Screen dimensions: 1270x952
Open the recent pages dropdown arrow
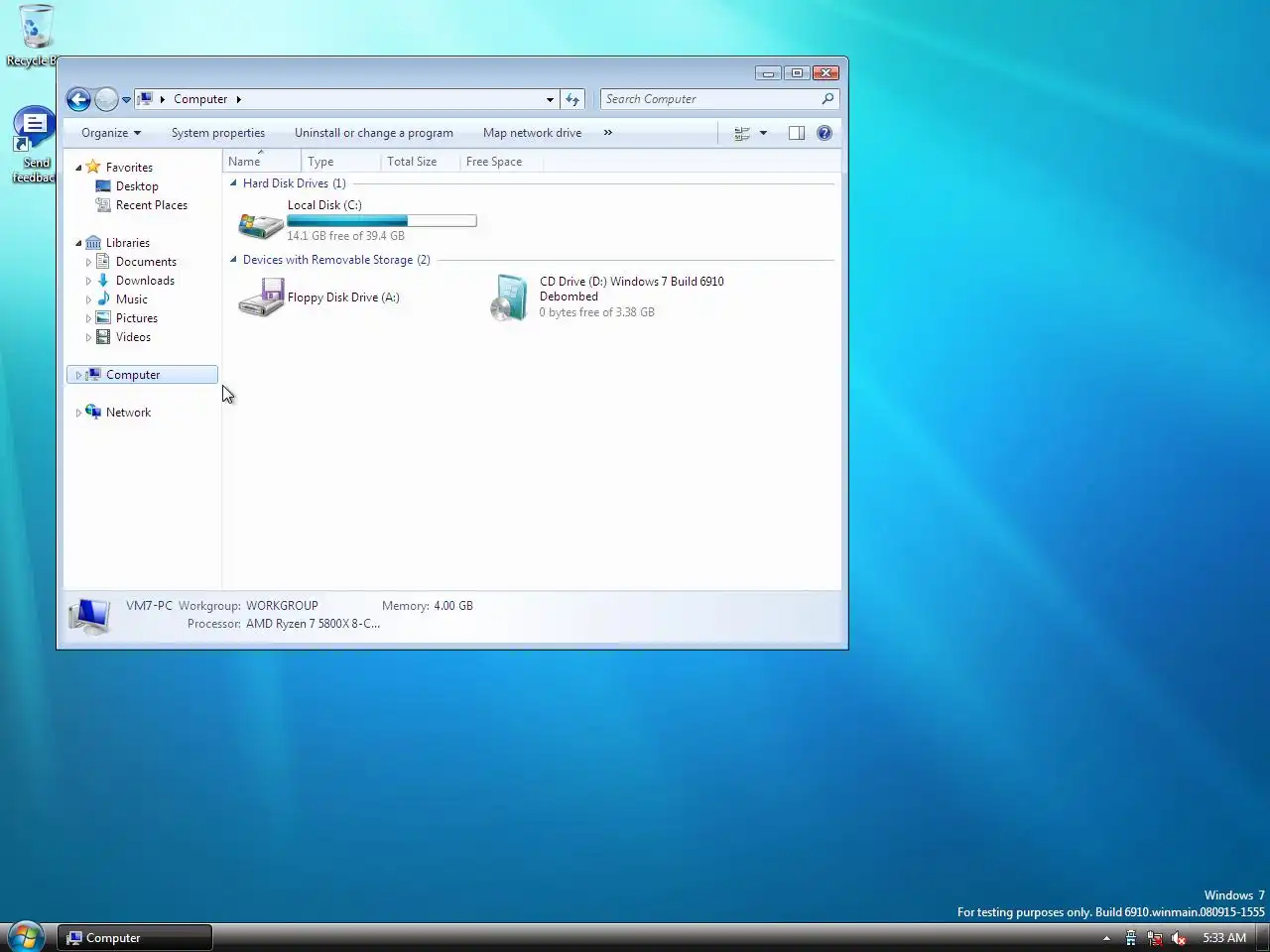pyautogui.click(x=126, y=100)
